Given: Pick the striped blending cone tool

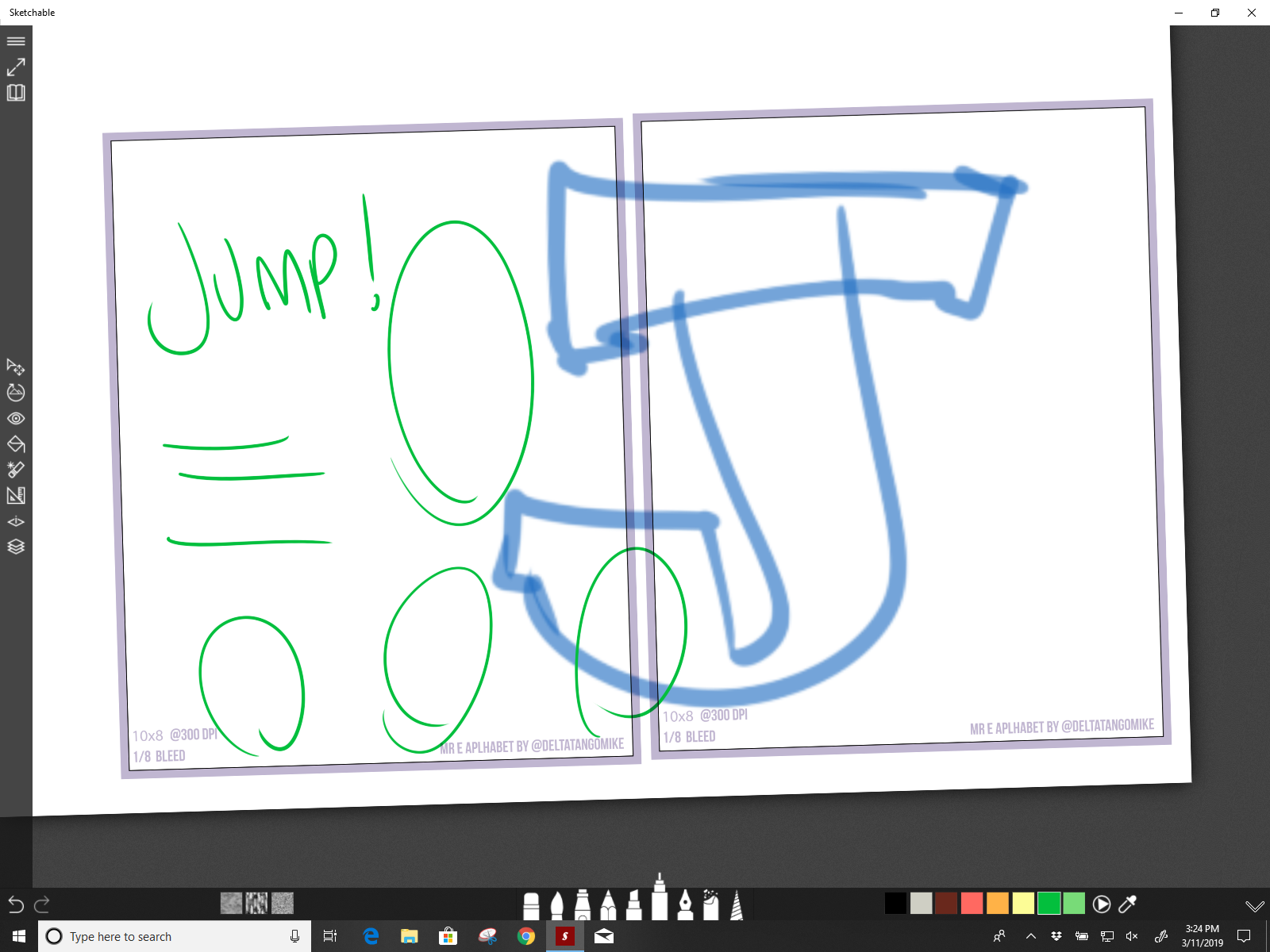Looking at the screenshot, I should point(737,904).
